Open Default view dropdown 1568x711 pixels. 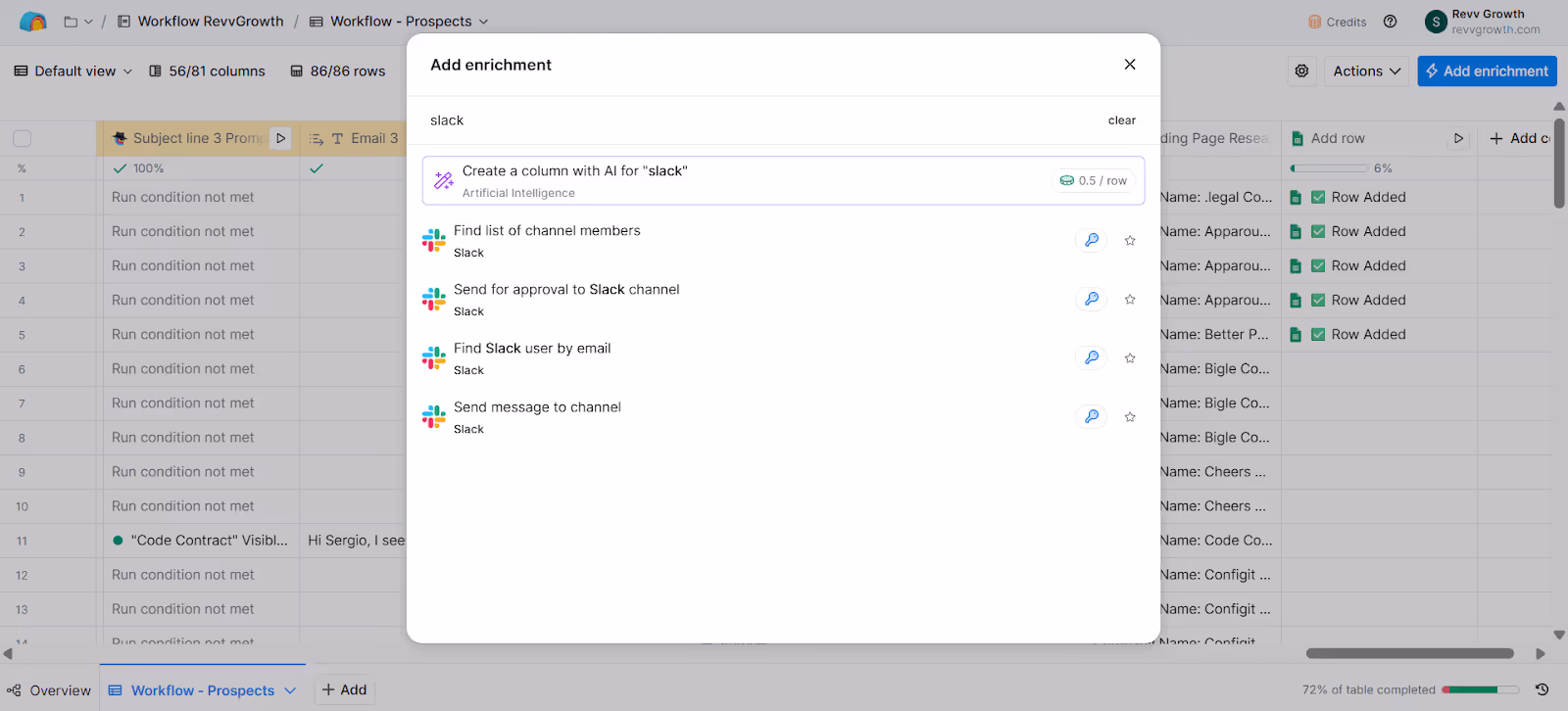coord(73,71)
